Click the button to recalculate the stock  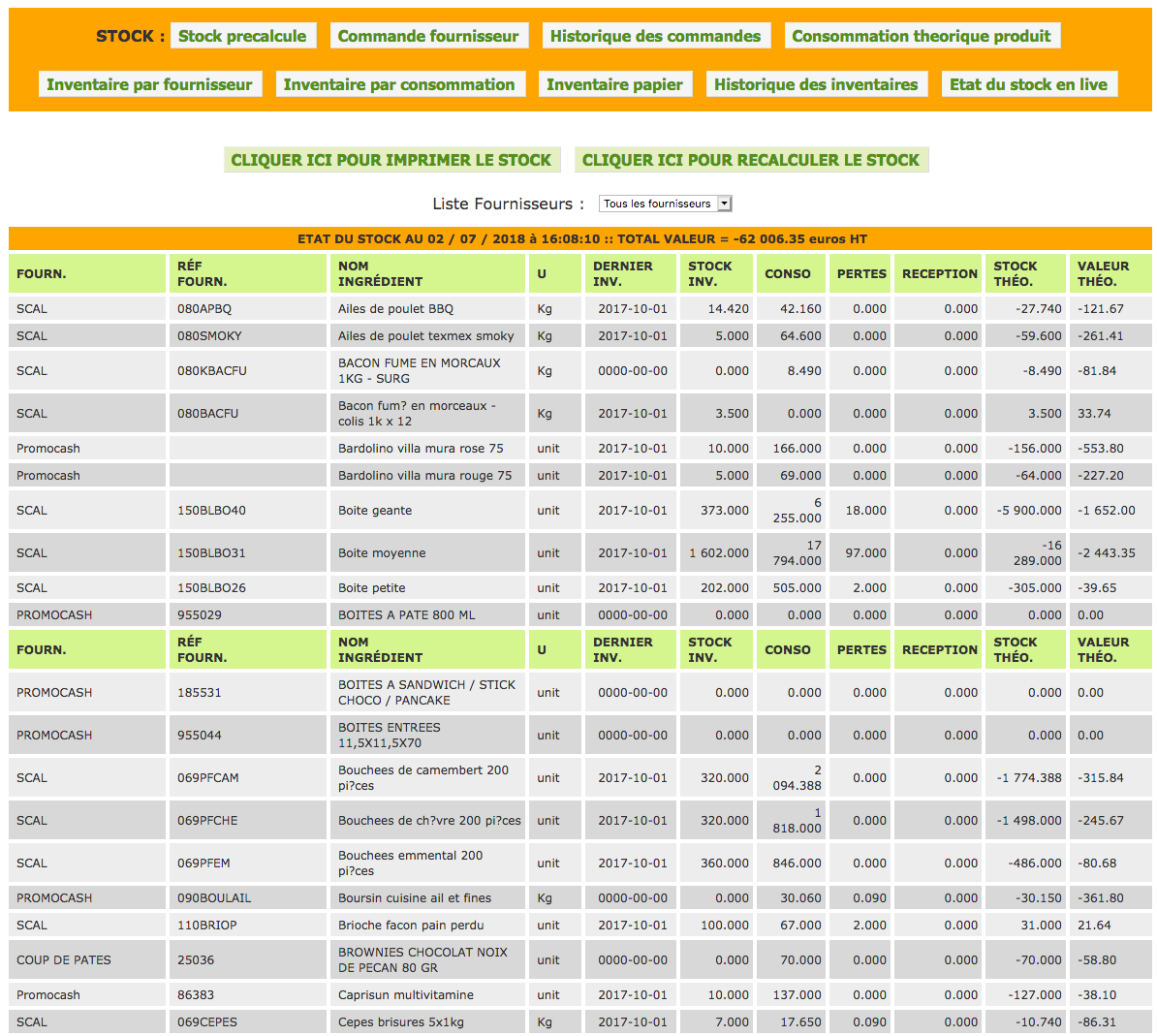tap(751, 160)
